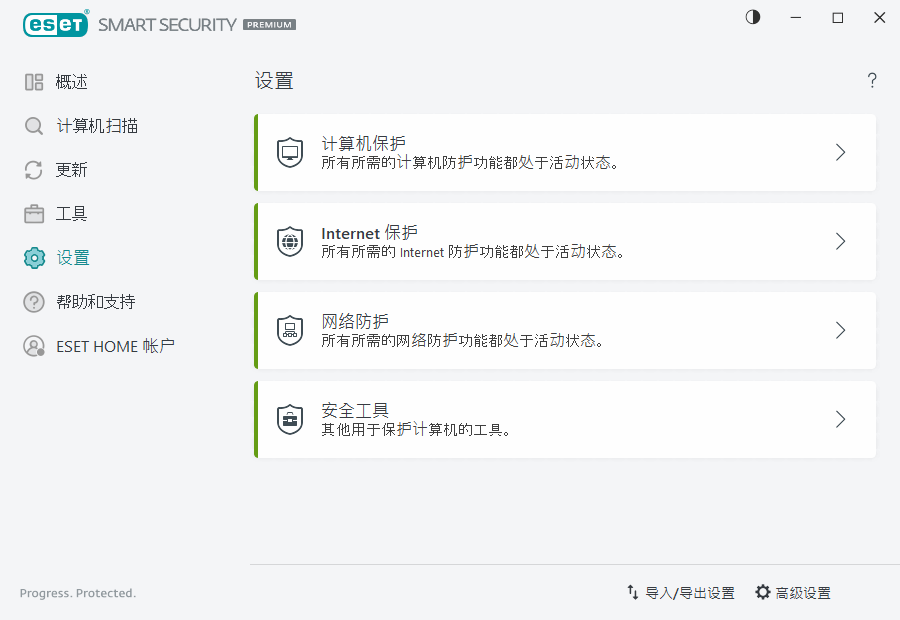The height and width of the screenshot is (620, 900).
Task: Click the 帮助和支持 question mark icon
Action: pos(33,301)
